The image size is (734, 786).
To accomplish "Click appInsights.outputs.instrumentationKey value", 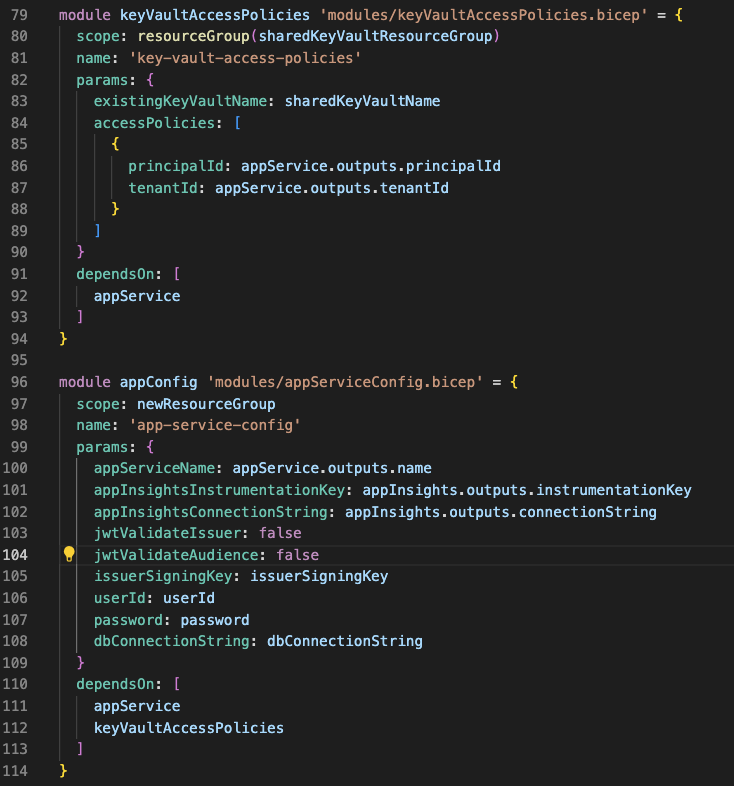I will (x=526, y=490).
